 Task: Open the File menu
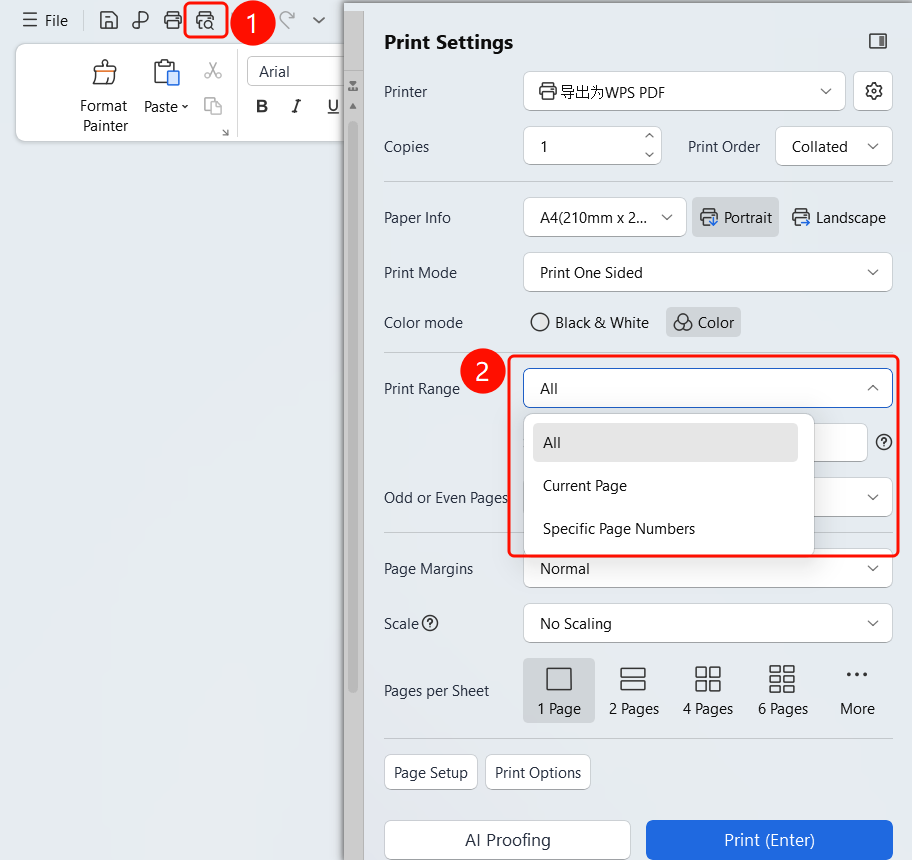coord(45,20)
